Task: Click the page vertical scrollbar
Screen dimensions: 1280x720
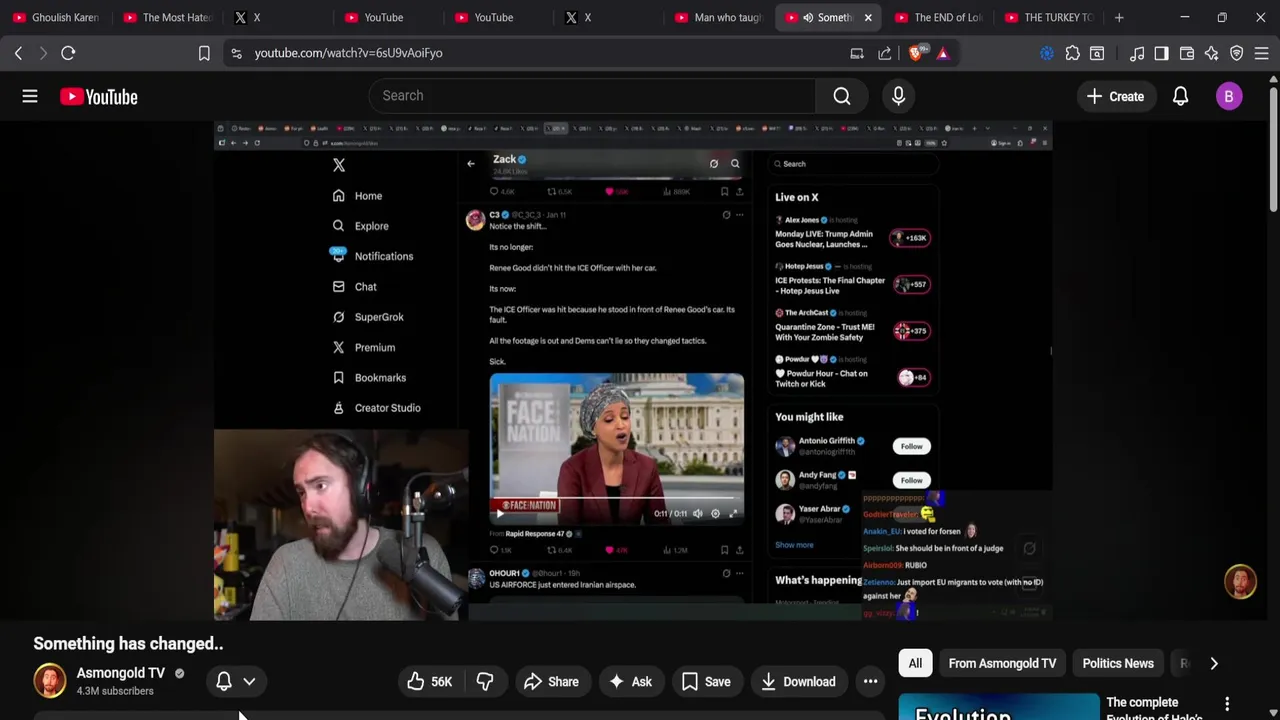Action: (1273, 150)
